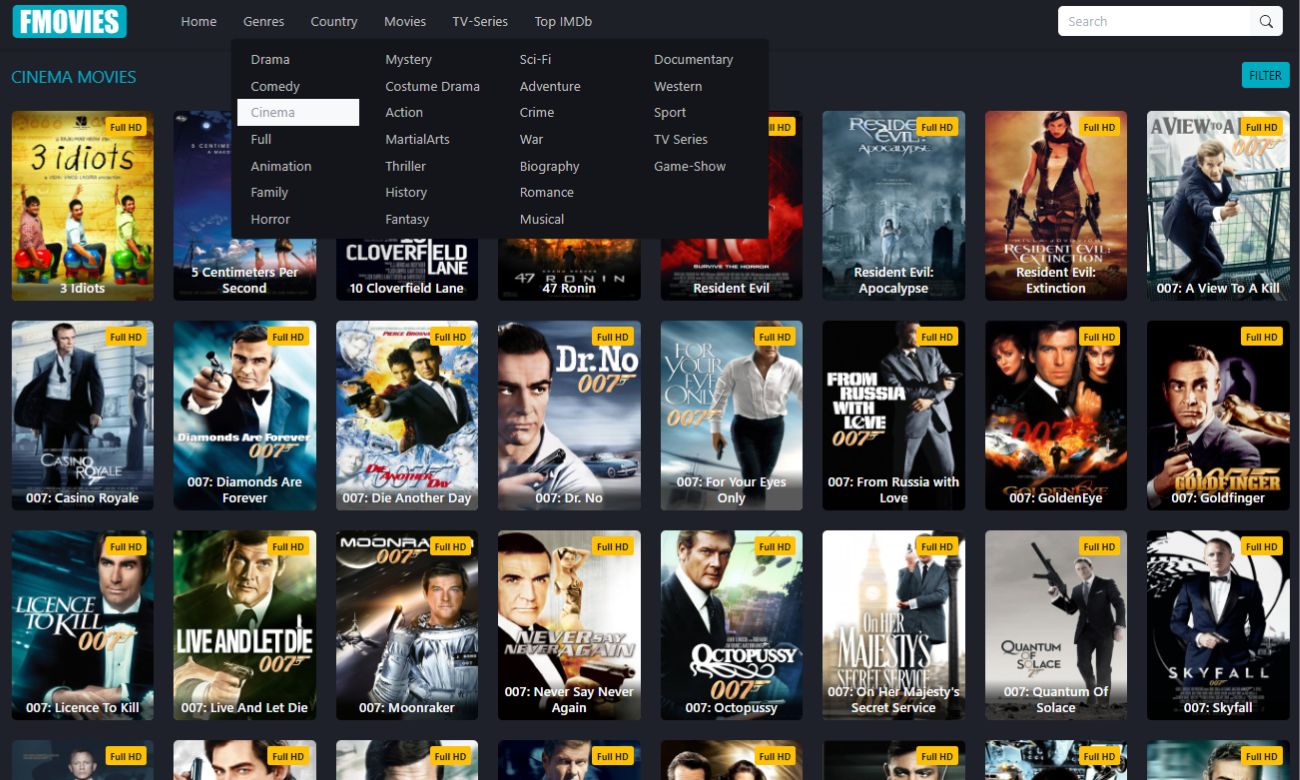Open the Home nav item
The height and width of the screenshot is (780, 1300).
tap(198, 21)
